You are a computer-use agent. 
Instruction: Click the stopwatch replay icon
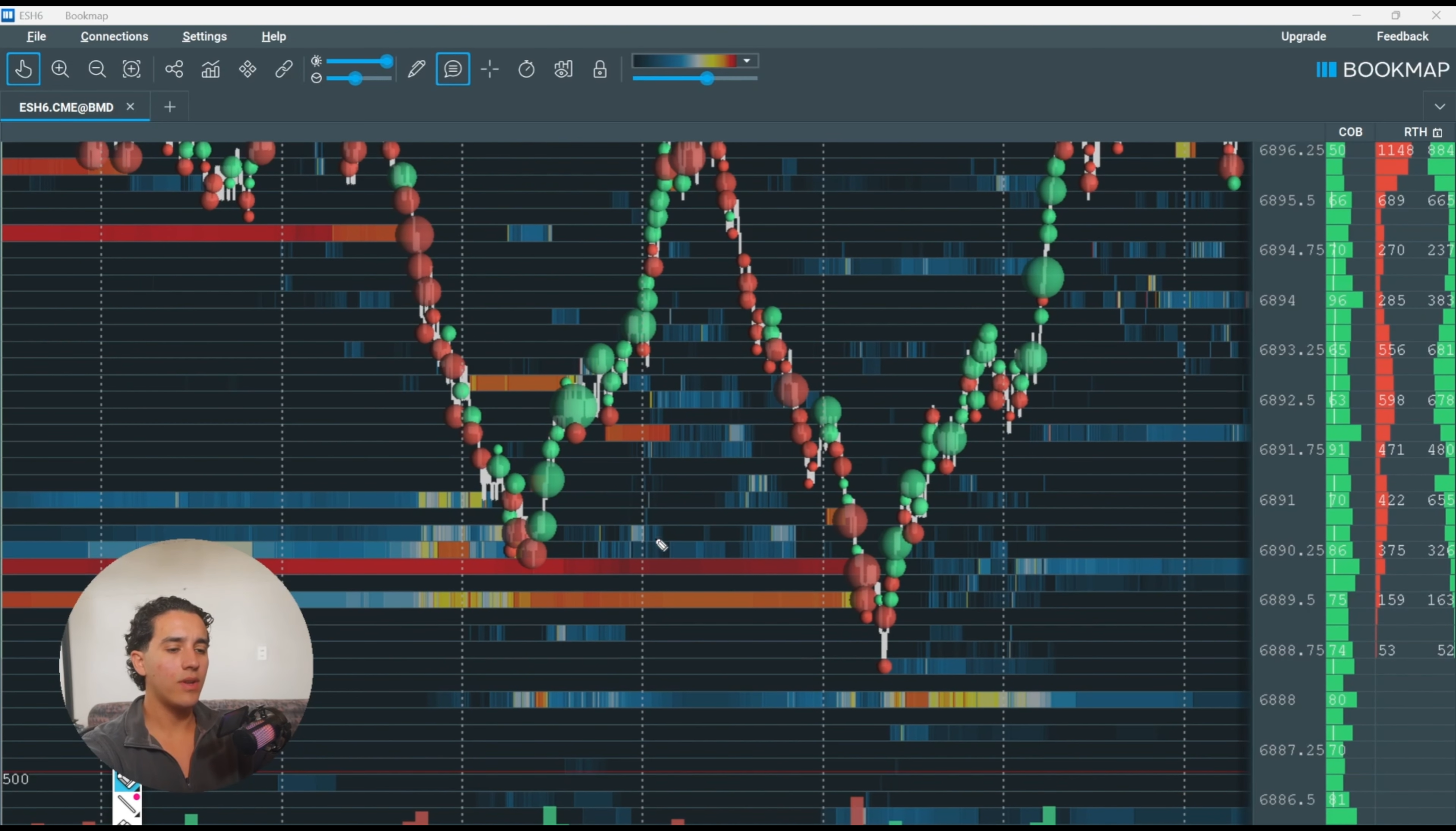pyautogui.click(x=526, y=68)
